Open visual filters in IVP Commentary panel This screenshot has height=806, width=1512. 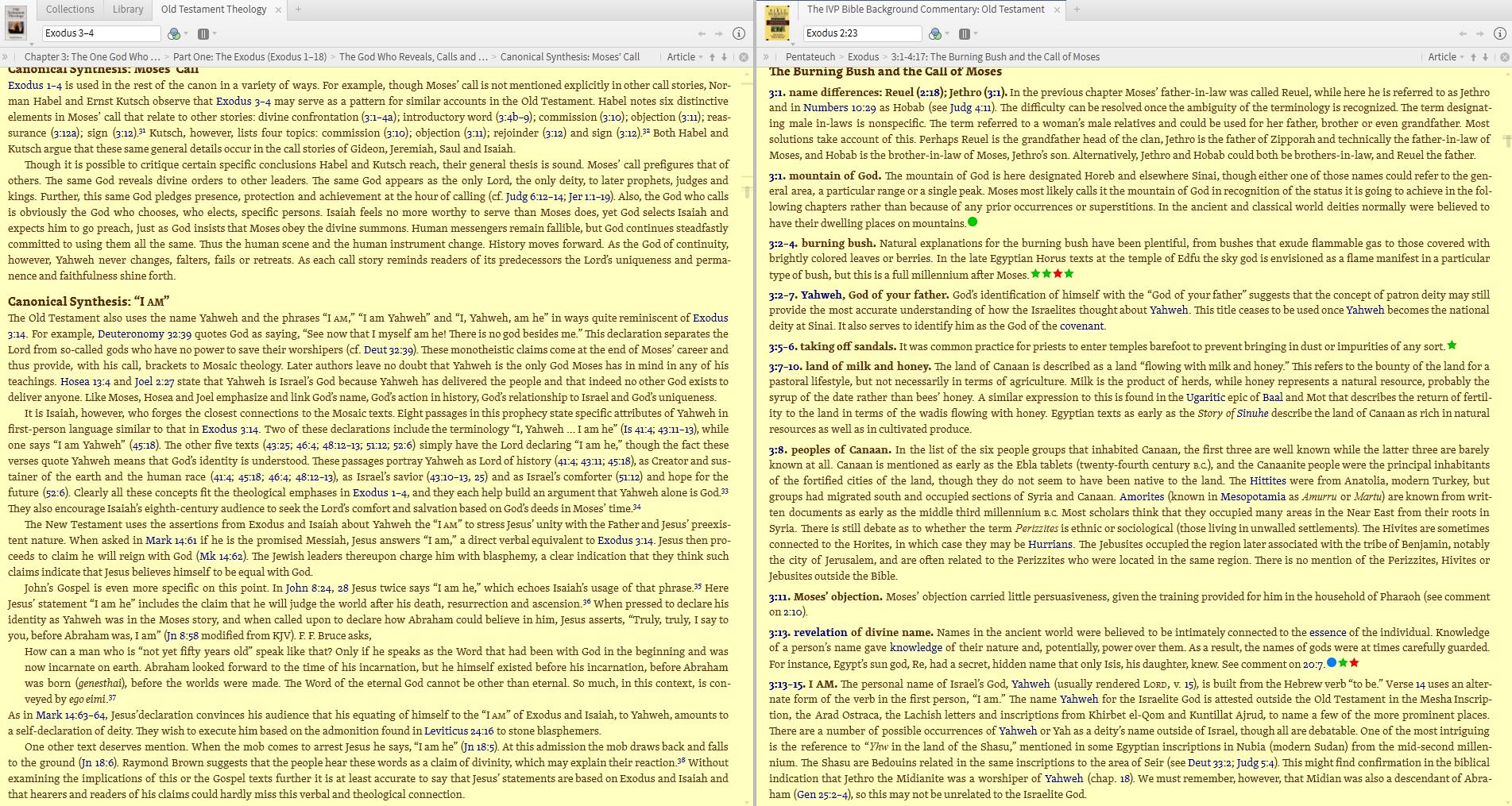(935, 33)
